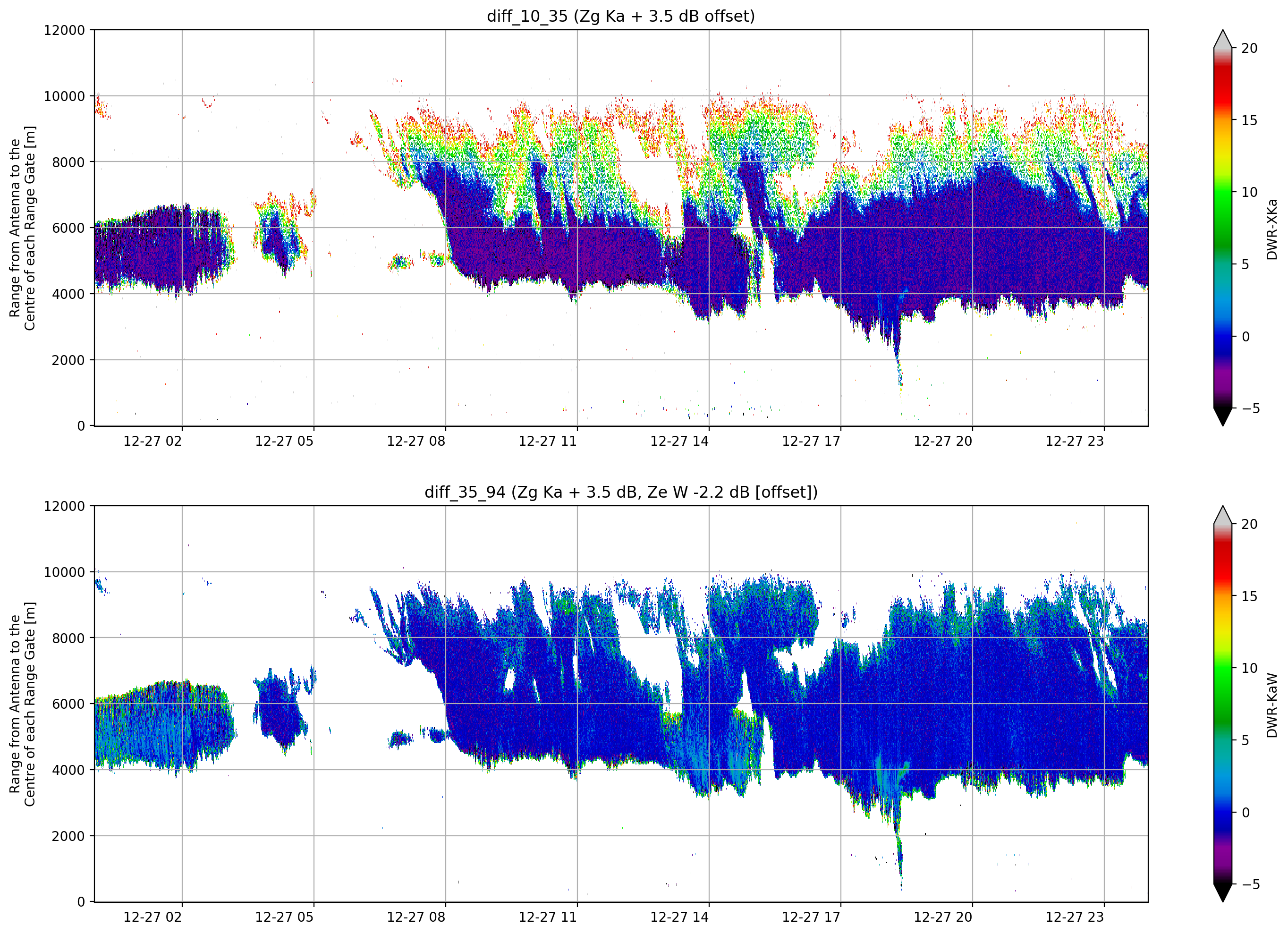This screenshot has height=934, width=1288.
Task: Click the gray over-range arrow atop the DWR-KaW colorbar
Action: click(1223, 516)
